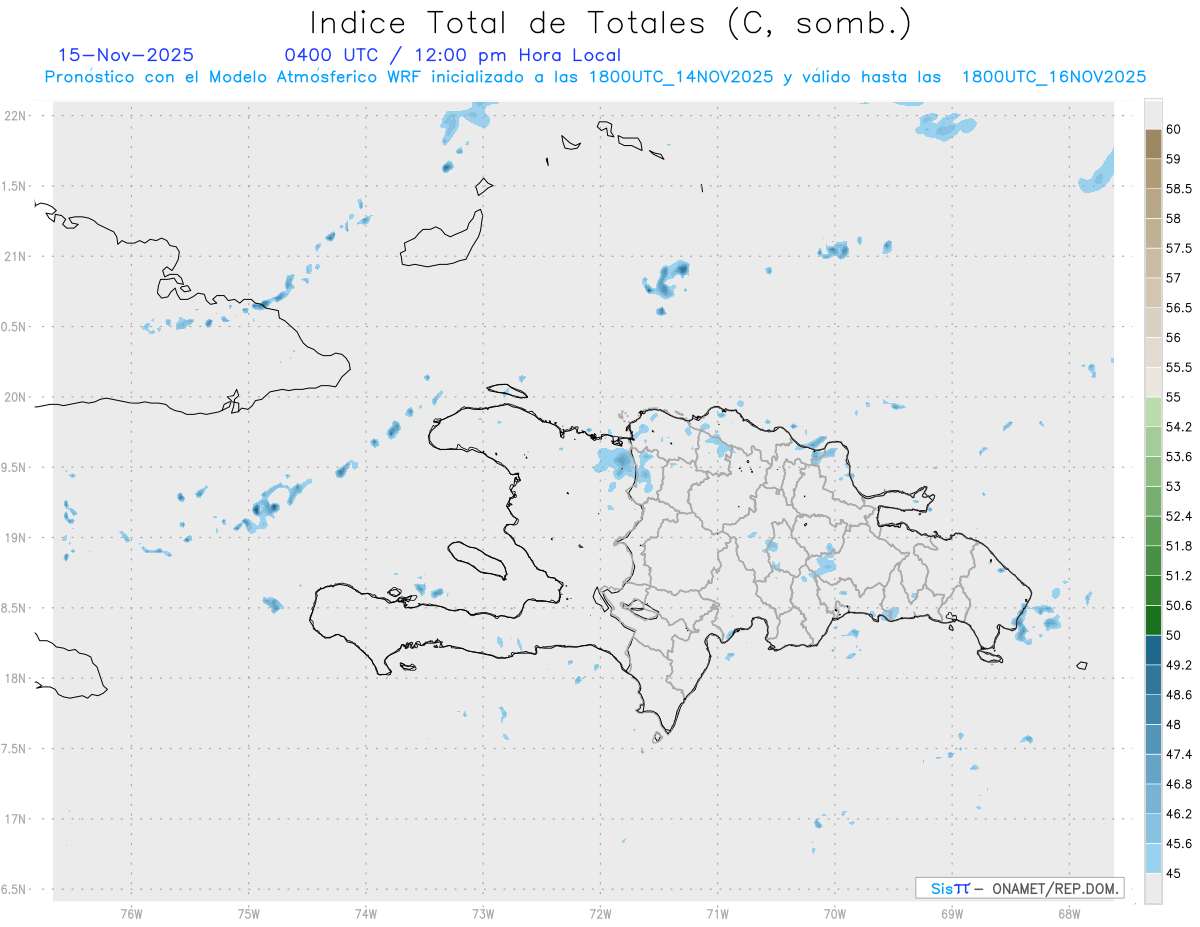The height and width of the screenshot is (927, 1200).
Task: Click the colorbar value '45.6'
Action: pyautogui.click(x=1179, y=844)
